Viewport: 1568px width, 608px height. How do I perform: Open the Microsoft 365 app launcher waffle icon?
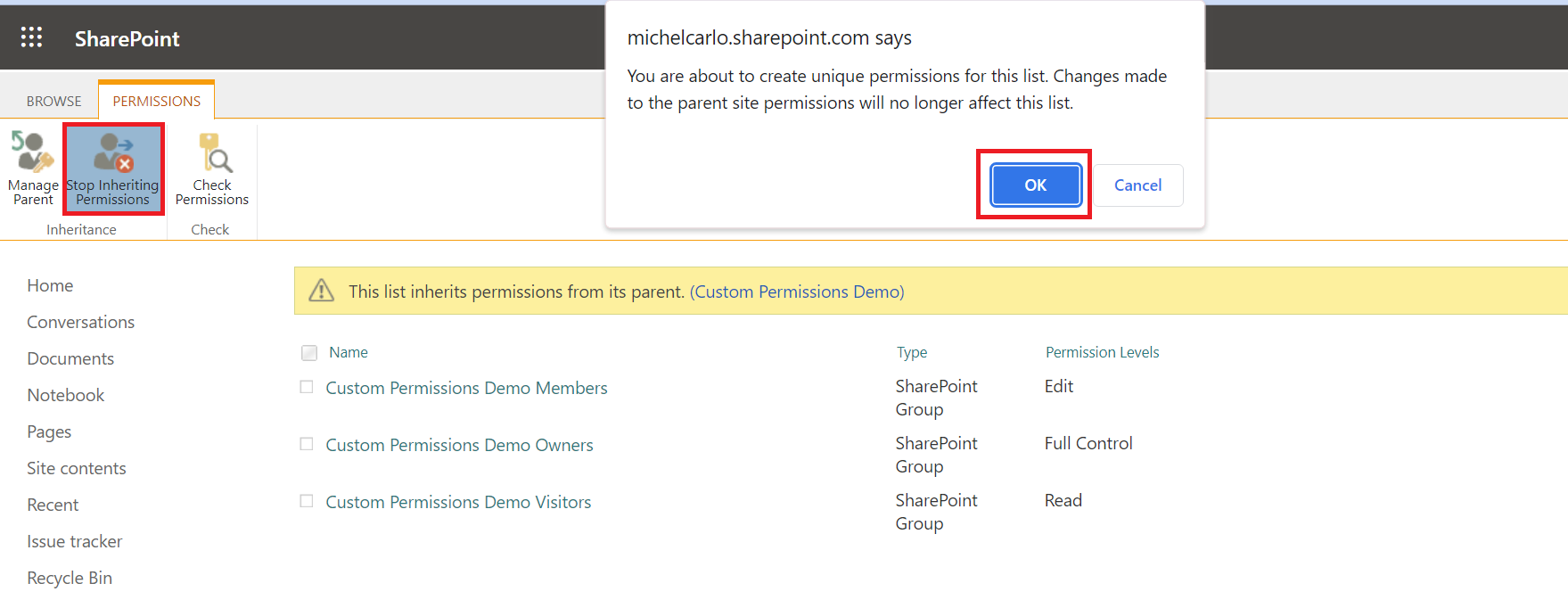tap(32, 37)
